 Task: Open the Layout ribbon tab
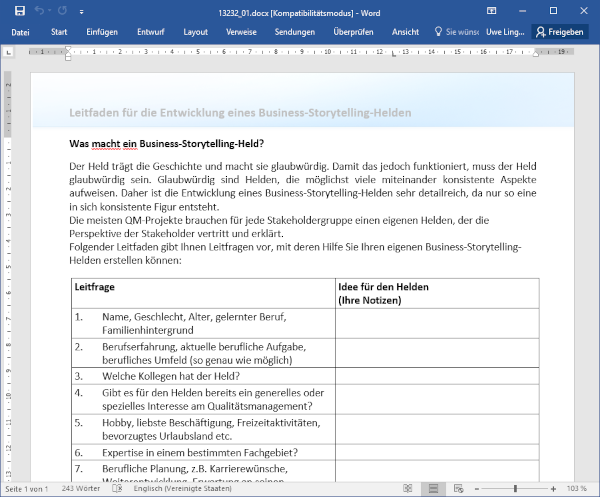(196, 32)
